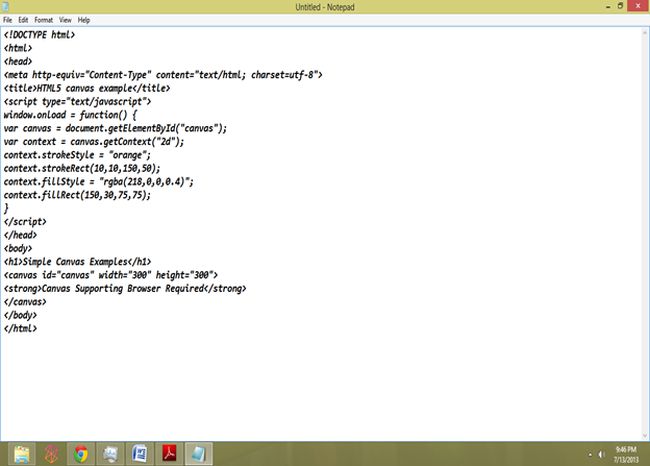Open the Edit menu
Image resolution: width=650 pixels, height=466 pixels.
pyautogui.click(x=23, y=20)
